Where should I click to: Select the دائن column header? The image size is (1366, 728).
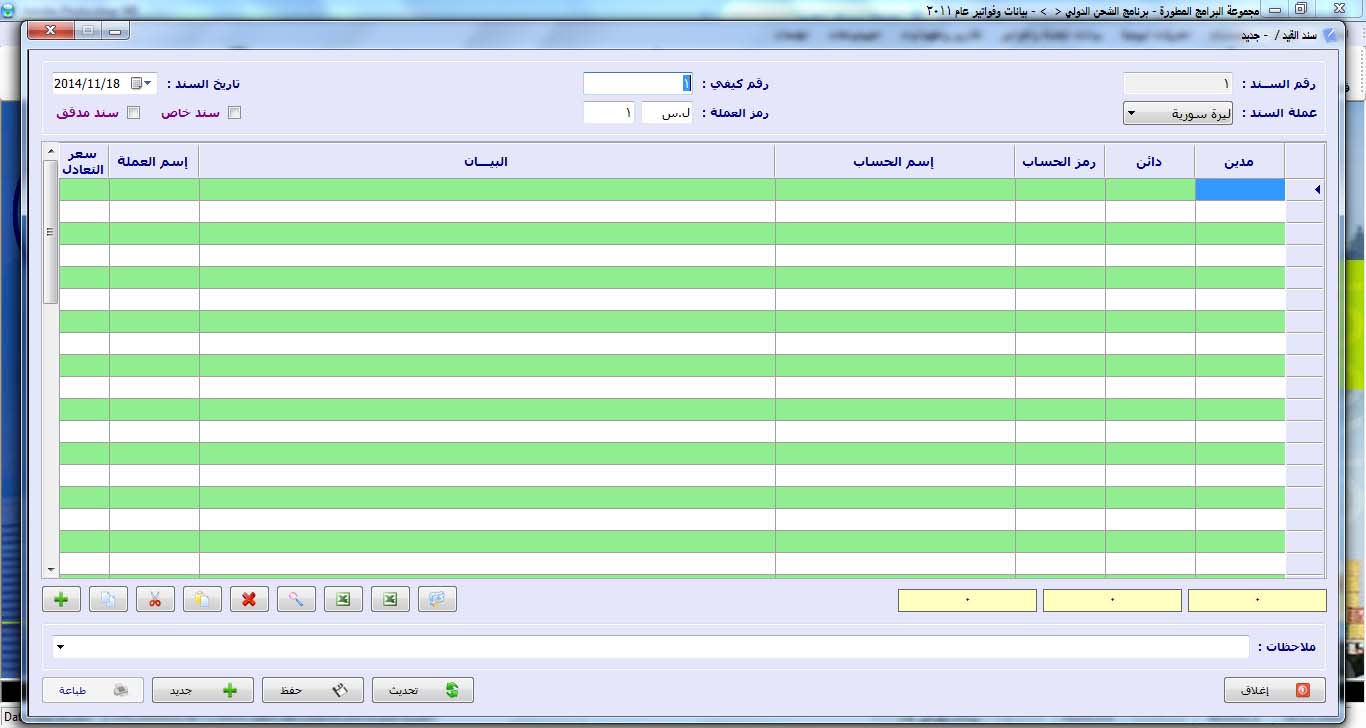[x=1150, y=161]
